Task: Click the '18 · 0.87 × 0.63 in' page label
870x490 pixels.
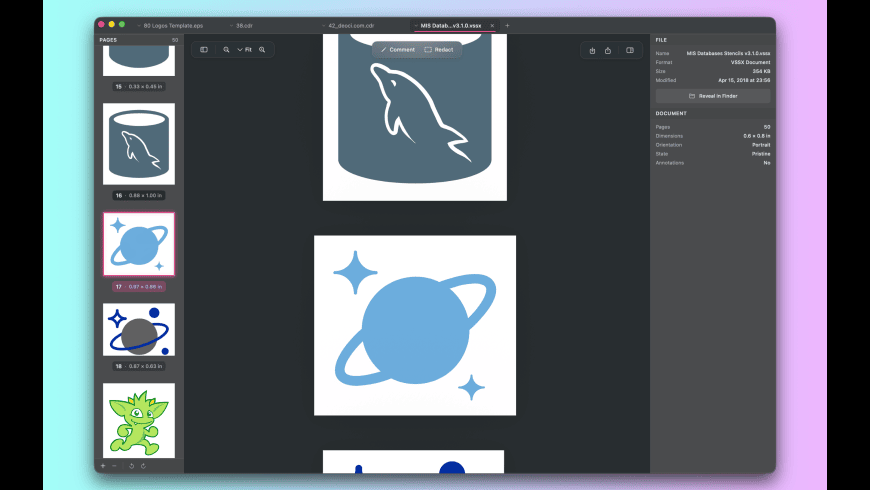Action: point(139,366)
